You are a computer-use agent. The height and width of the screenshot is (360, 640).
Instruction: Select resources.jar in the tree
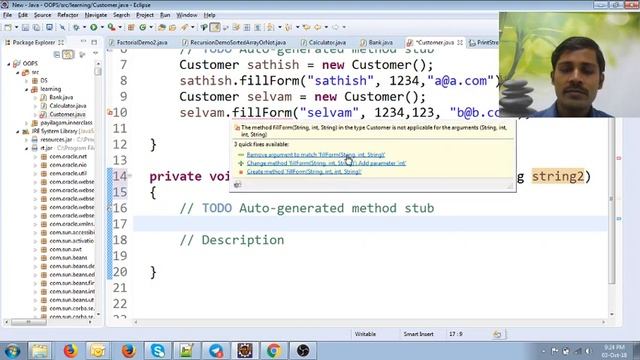click(x=56, y=140)
